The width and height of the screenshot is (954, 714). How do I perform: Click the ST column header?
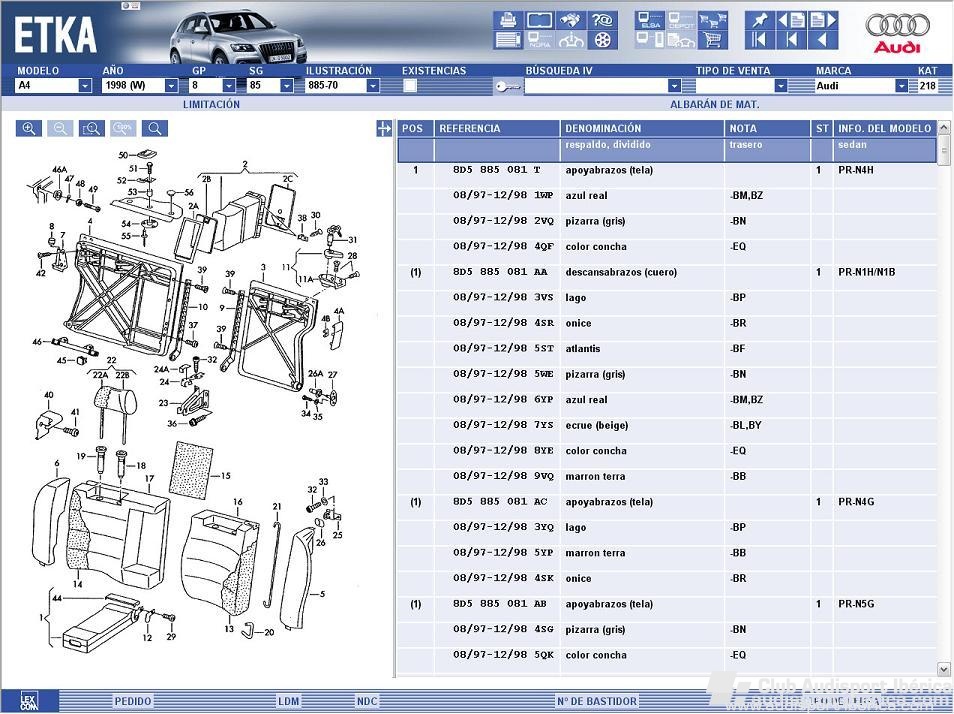pyautogui.click(x=822, y=128)
